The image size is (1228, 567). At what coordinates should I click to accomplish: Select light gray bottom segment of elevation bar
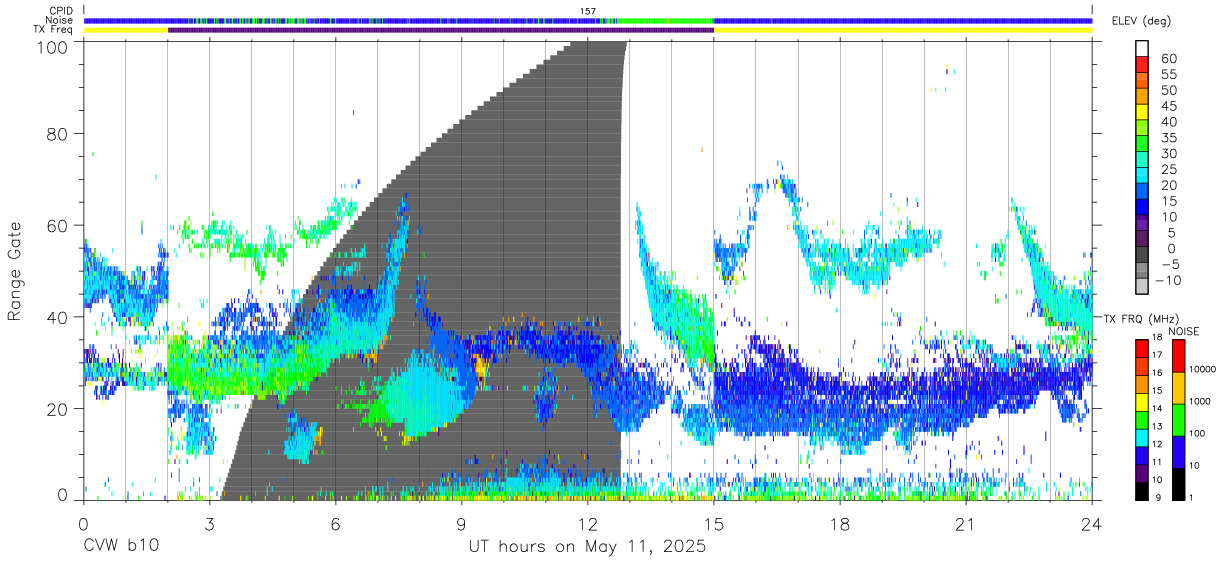coord(1142,286)
